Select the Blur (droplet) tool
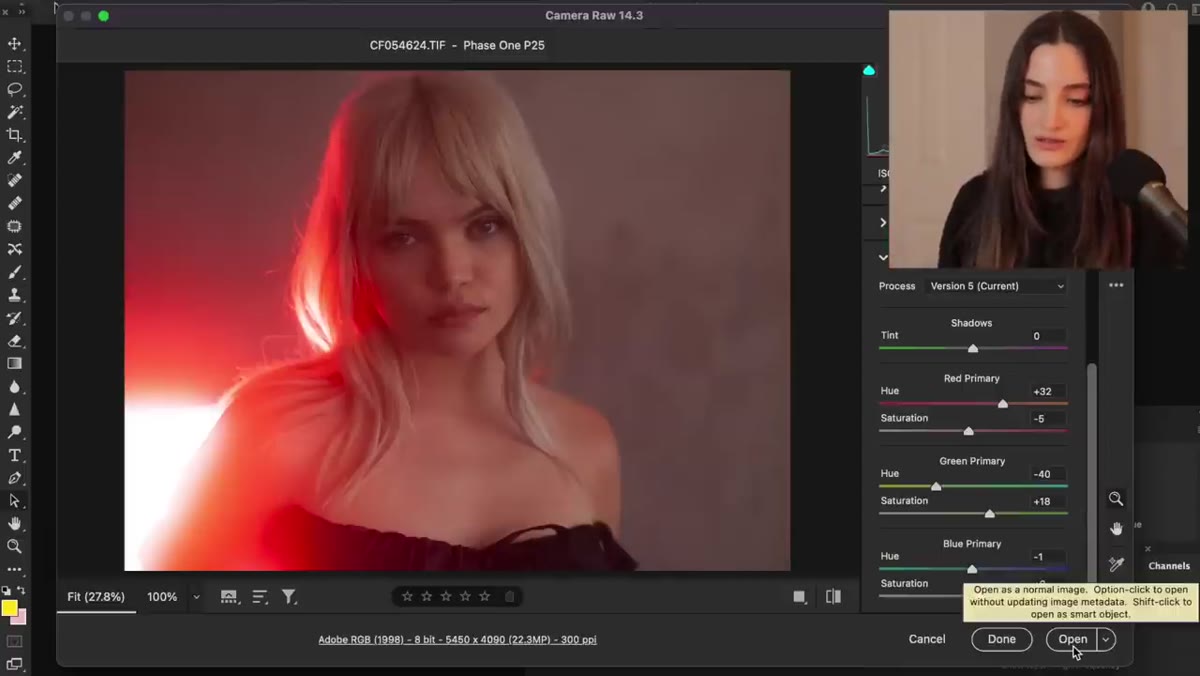The width and height of the screenshot is (1200, 676). point(15,386)
